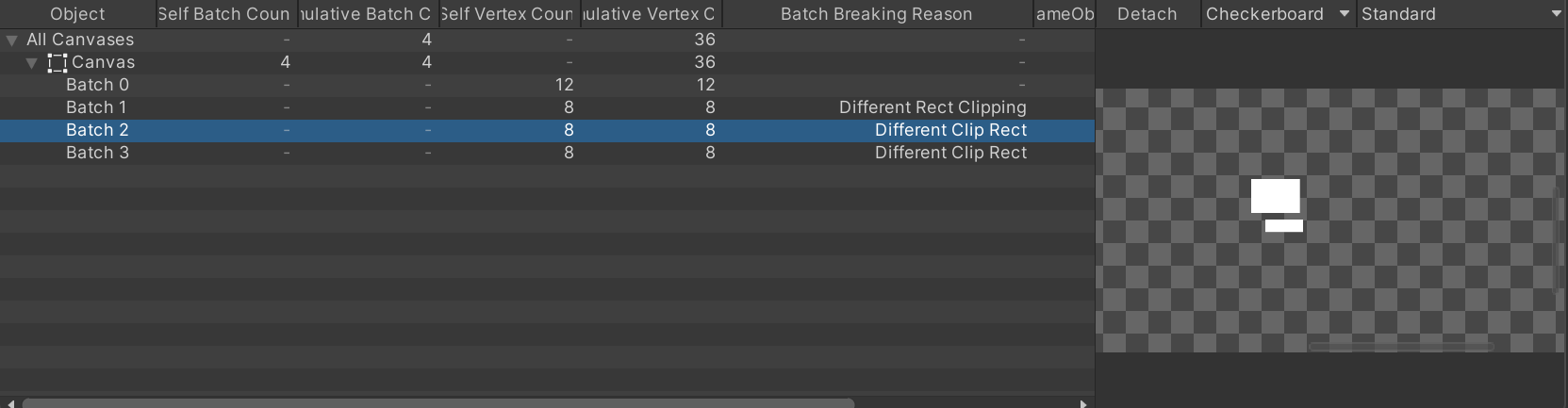
Task: Select the Batch 3 row
Action: pos(547,153)
